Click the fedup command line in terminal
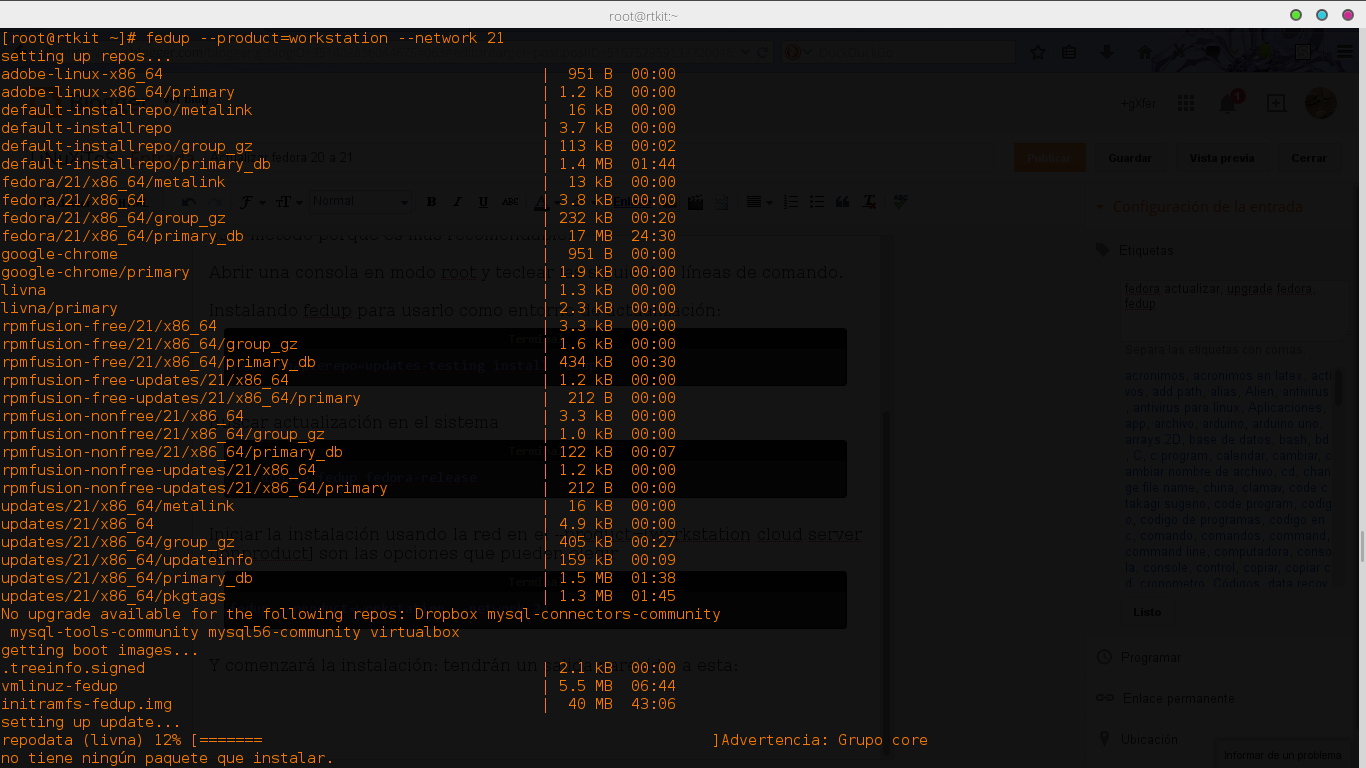The image size is (1366, 768). click(x=253, y=38)
